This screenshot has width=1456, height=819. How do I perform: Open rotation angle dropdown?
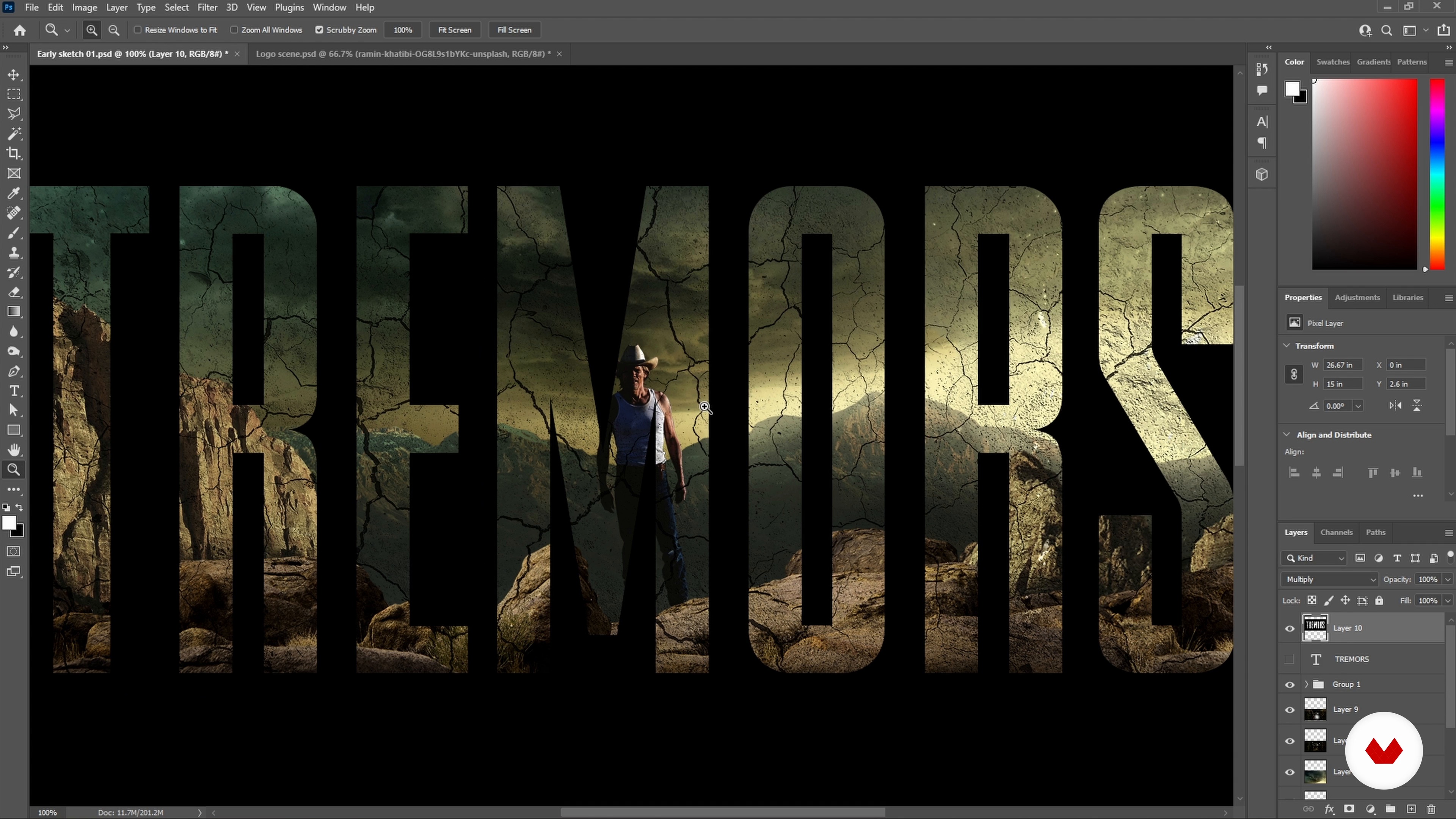coord(1358,406)
